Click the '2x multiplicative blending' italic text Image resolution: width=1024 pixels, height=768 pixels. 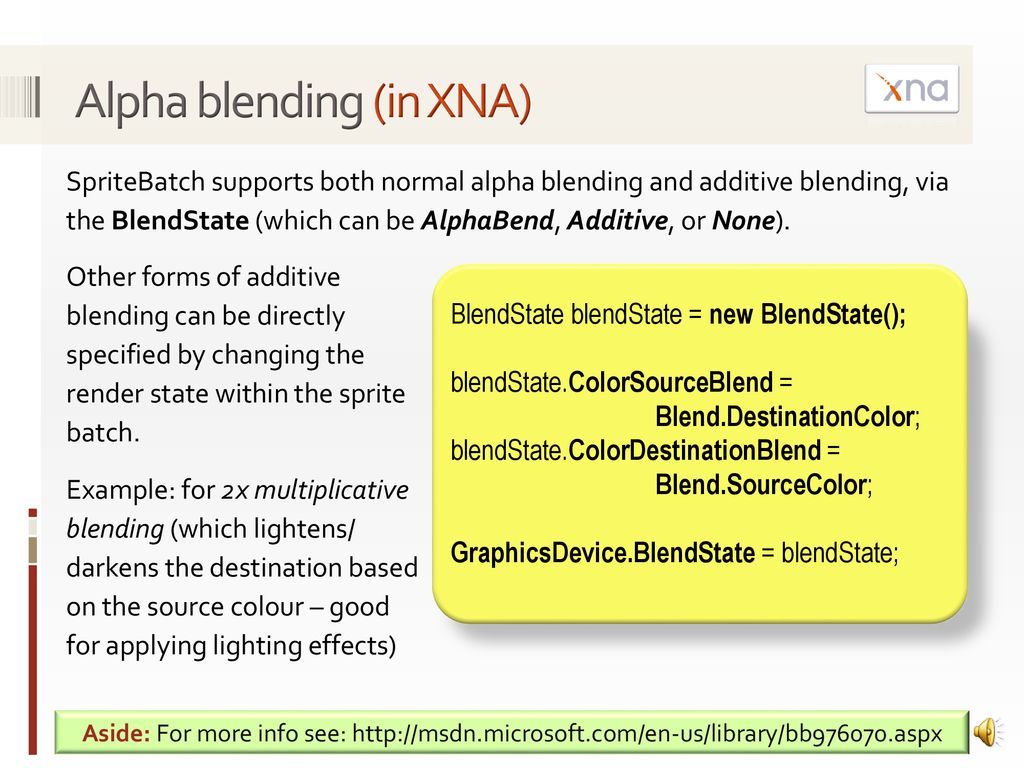[x=238, y=509]
